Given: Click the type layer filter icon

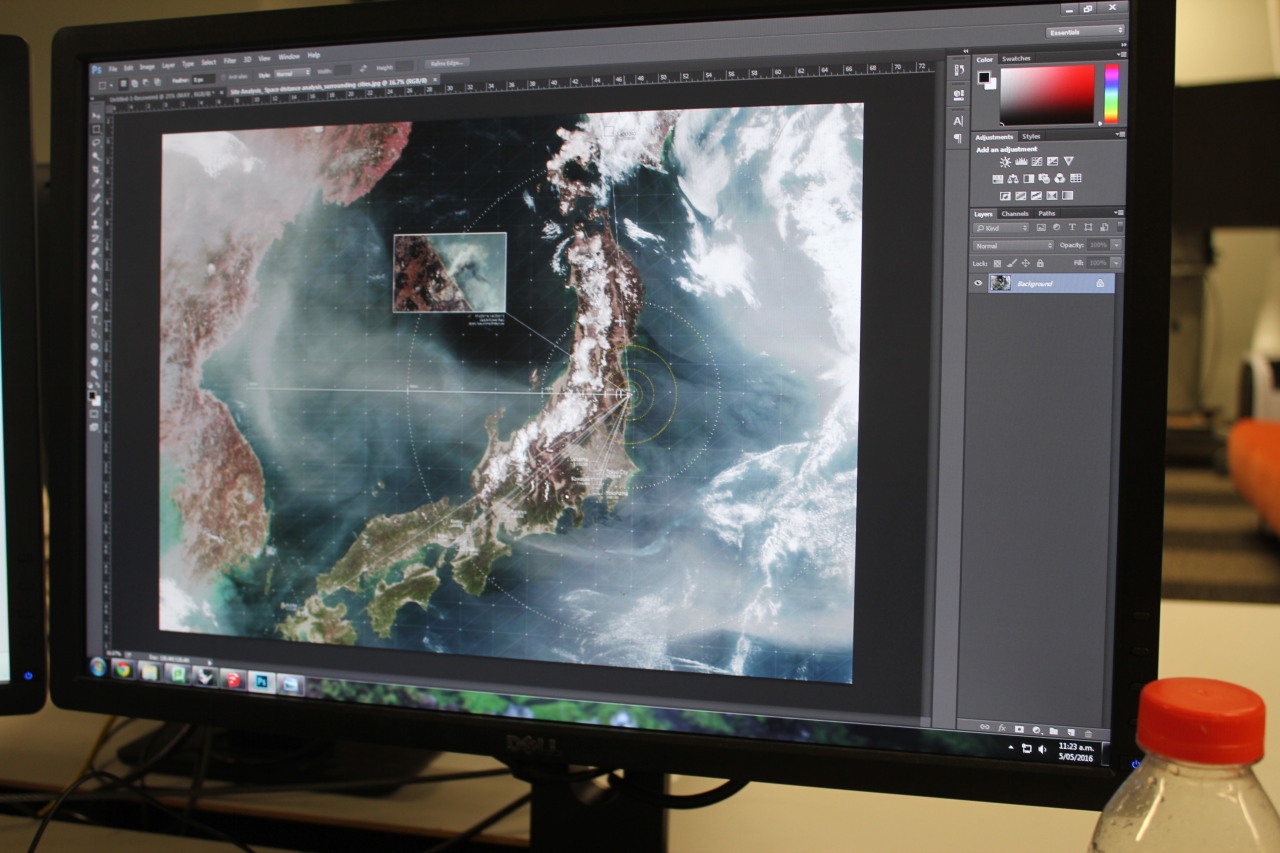Looking at the screenshot, I should (x=1072, y=228).
